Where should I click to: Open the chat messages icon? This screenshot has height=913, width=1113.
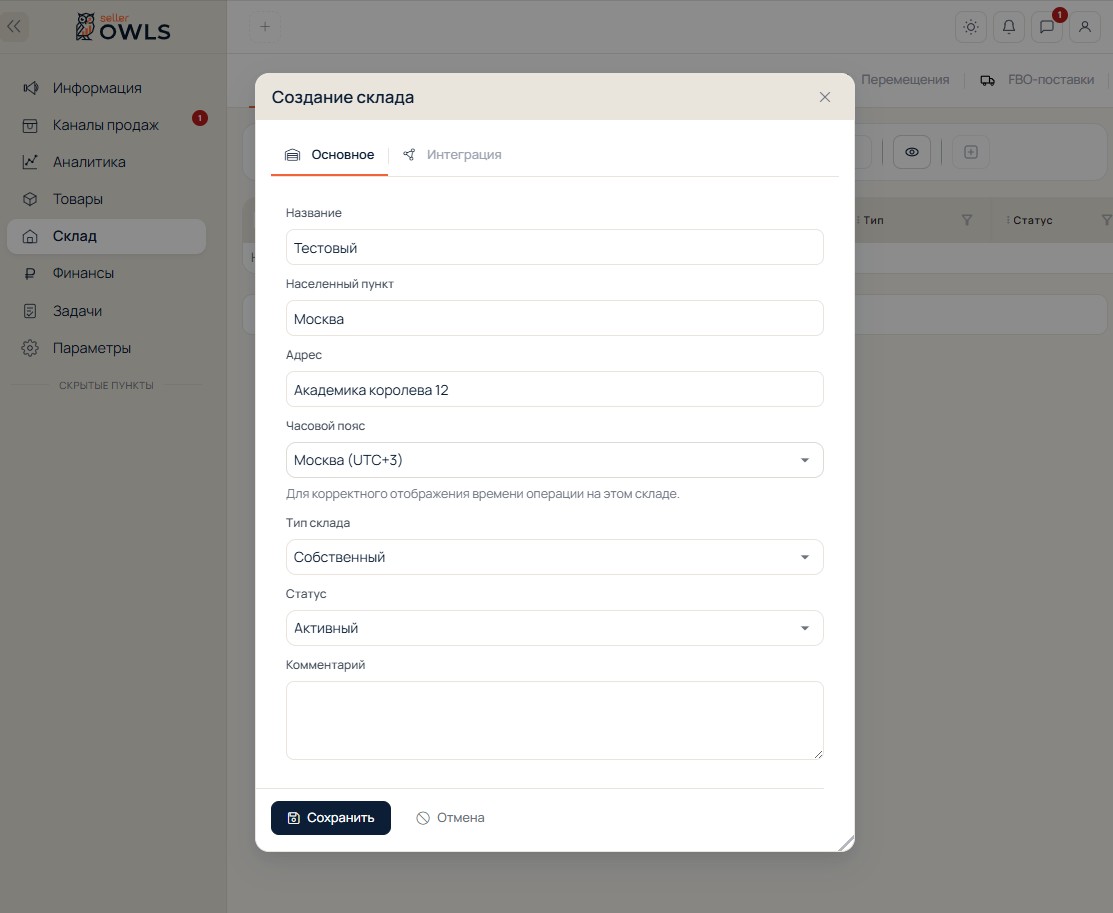pyautogui.click(x=1046, y=27)
